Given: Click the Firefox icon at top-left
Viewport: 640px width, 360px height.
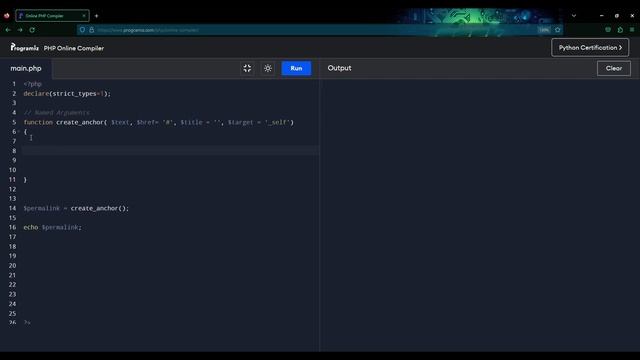Looking at the screenshot, I should tap(7, 16).
